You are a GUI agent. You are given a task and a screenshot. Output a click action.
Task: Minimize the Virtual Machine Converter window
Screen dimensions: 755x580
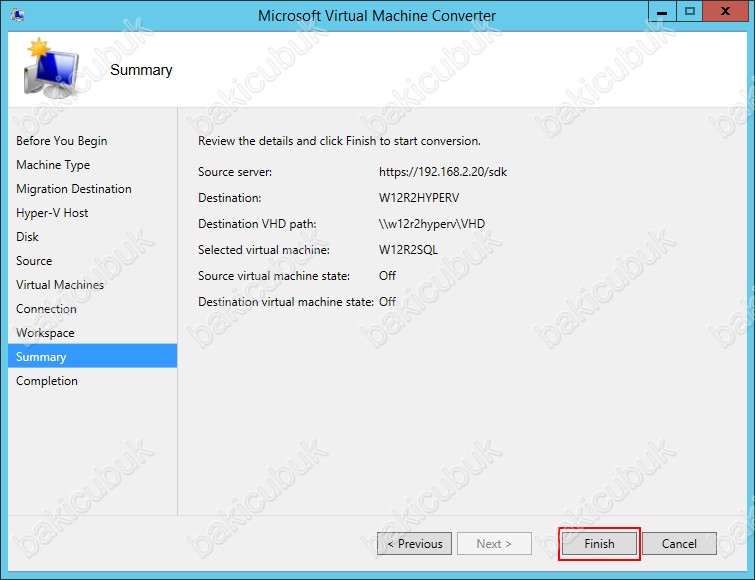click(660, 12)
